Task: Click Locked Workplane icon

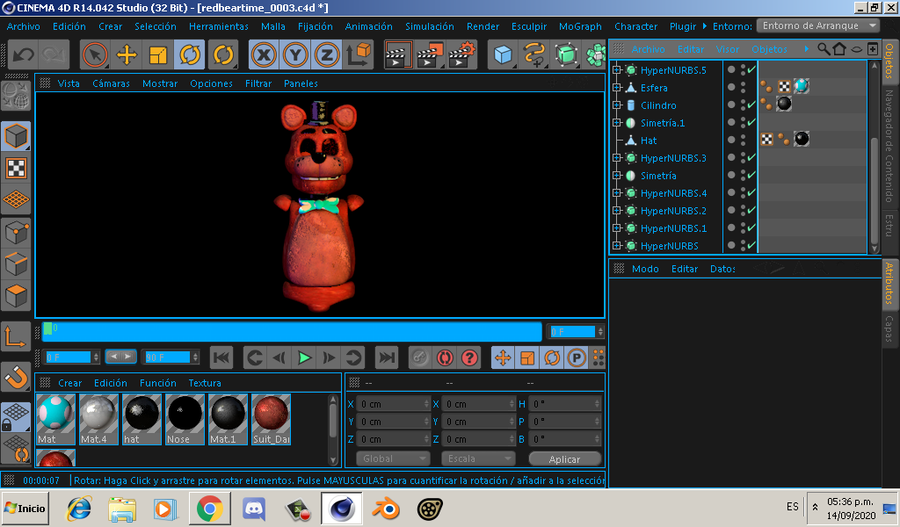Action: click(16, 416)
